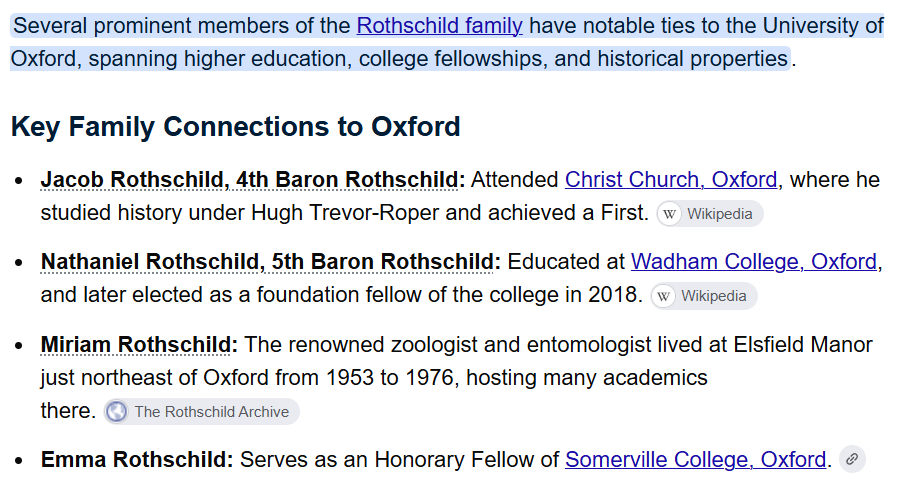Click the Wikipedia source chip after Jacob Rothschild
Viewport: 907px width, 496px height.
click(710, 214)
